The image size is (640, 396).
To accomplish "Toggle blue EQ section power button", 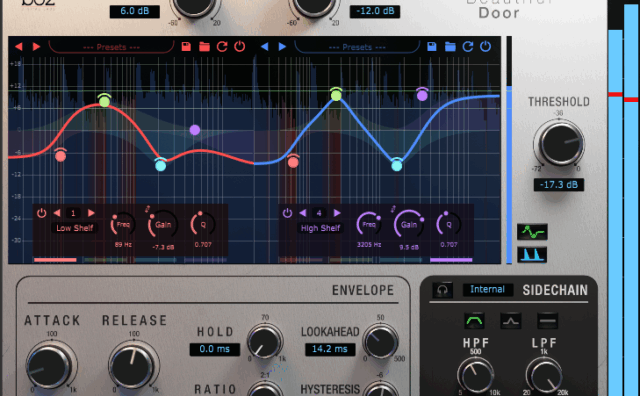I will tap(485, 47).
